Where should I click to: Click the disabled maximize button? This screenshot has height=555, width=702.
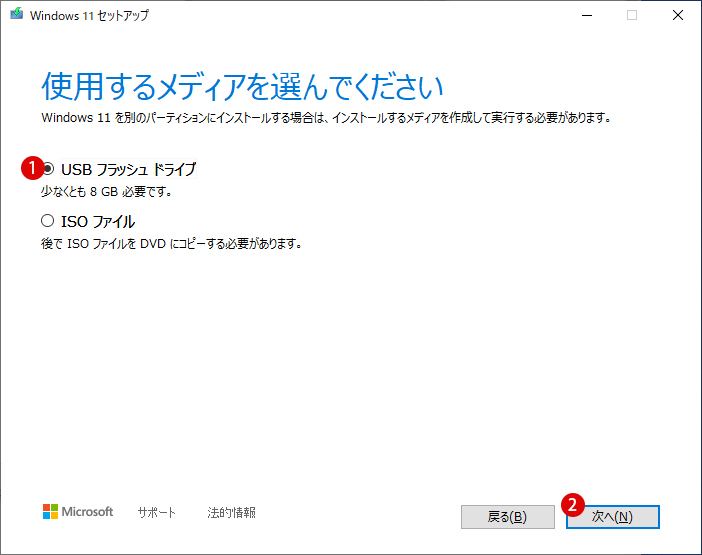[632, 15]
